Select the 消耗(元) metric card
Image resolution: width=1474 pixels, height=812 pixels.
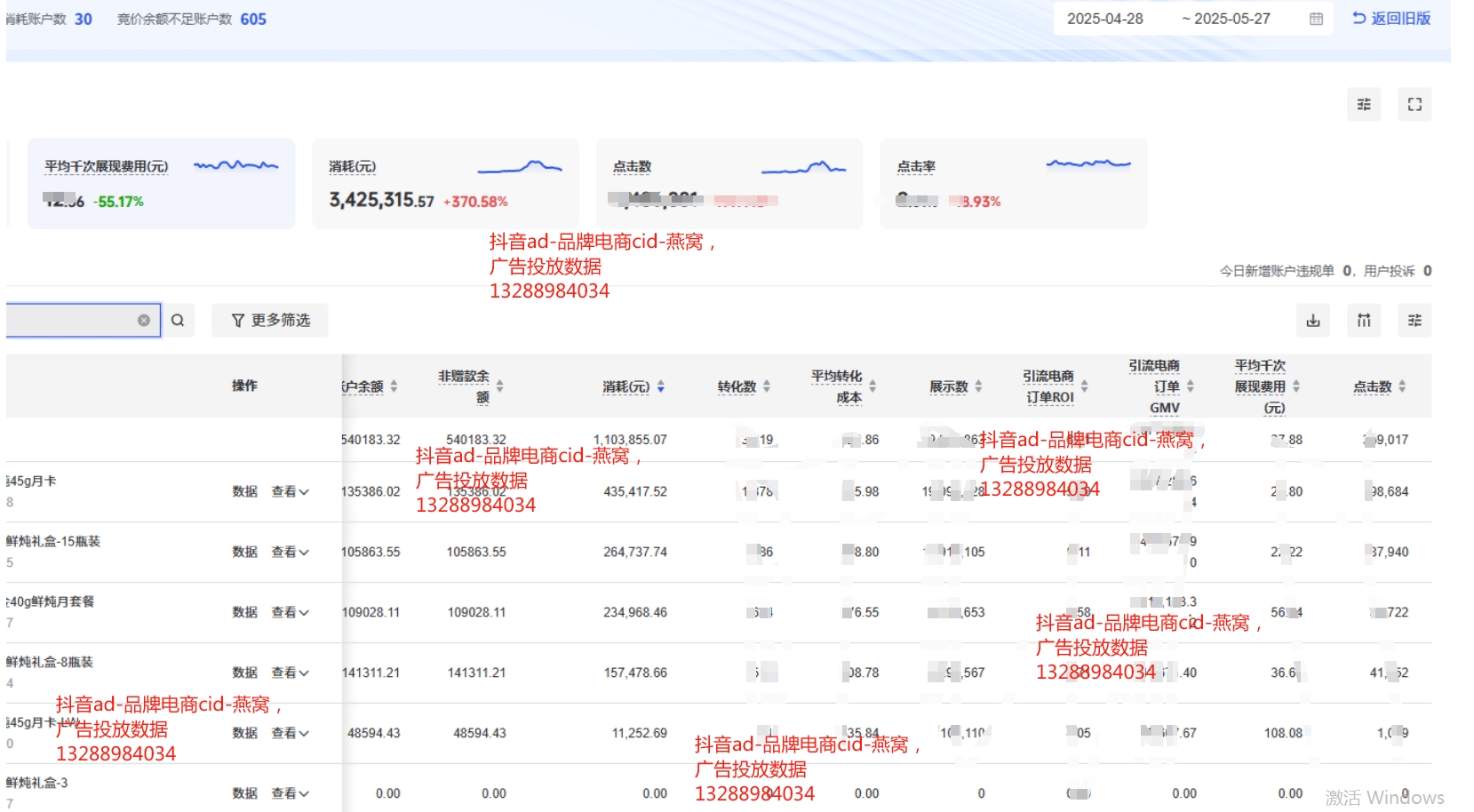click(x=445, y=183)
